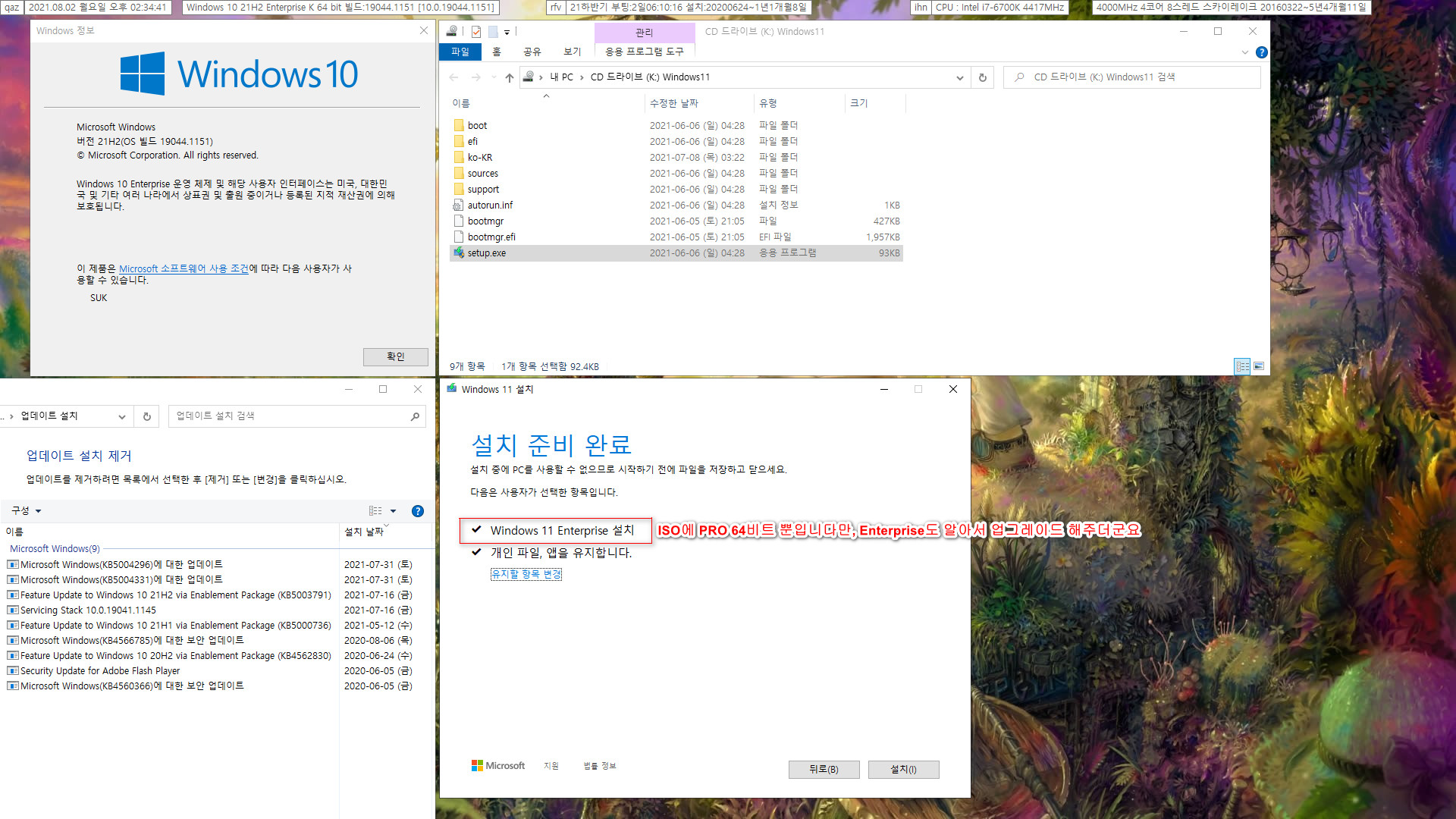
Task: Select the bootmgr.efi file
Action: [x=676, y=237]
